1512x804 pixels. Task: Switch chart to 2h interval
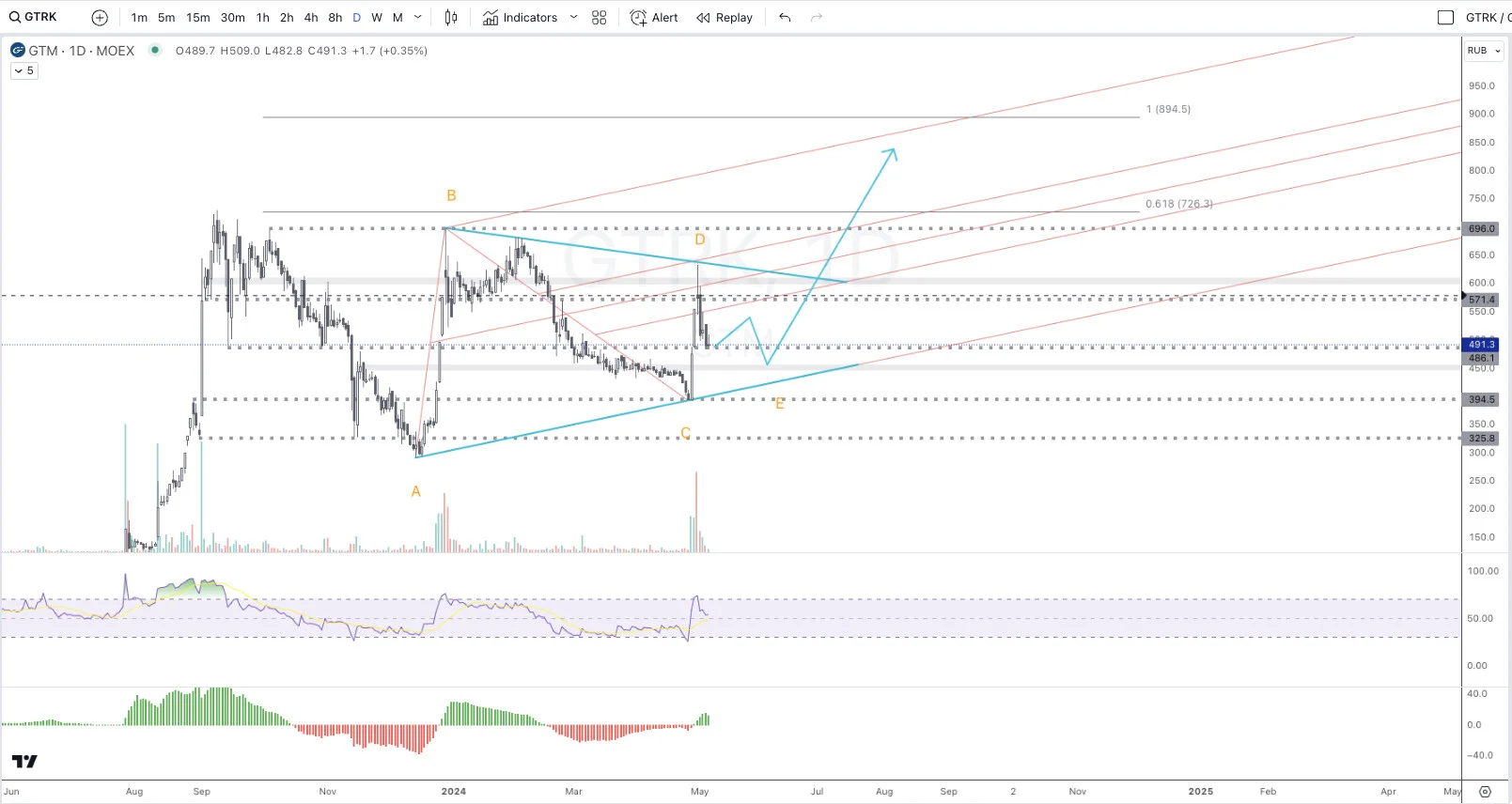pos(287,18)
